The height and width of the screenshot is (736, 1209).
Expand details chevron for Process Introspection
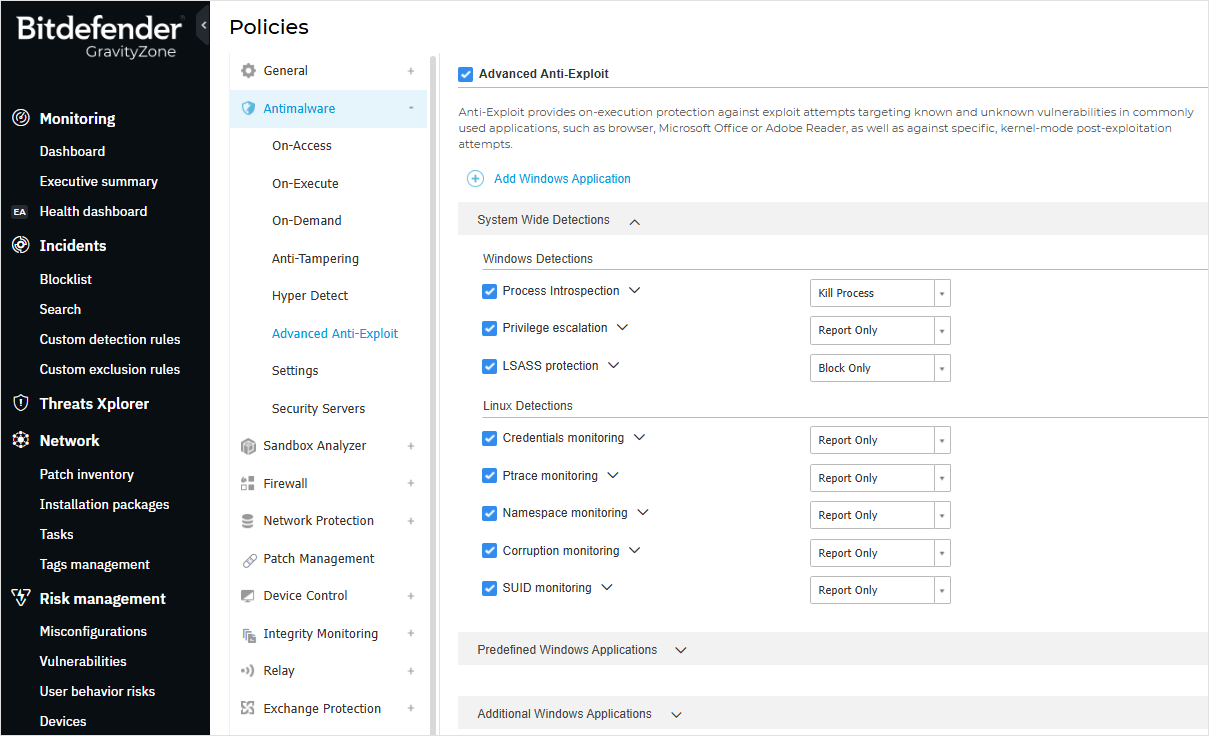click(634, 291)
